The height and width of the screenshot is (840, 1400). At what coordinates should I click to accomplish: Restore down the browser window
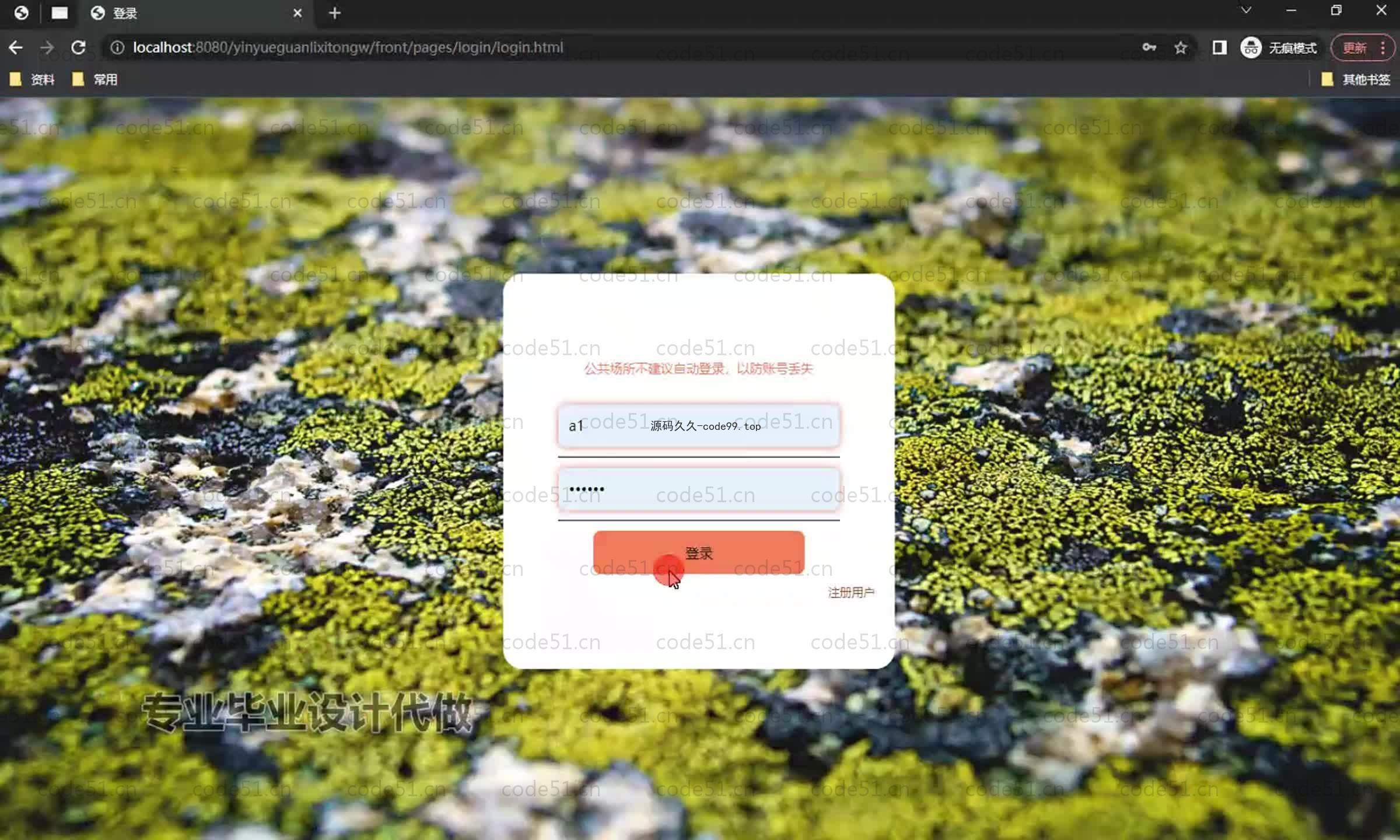click(x=1336, y=10)
